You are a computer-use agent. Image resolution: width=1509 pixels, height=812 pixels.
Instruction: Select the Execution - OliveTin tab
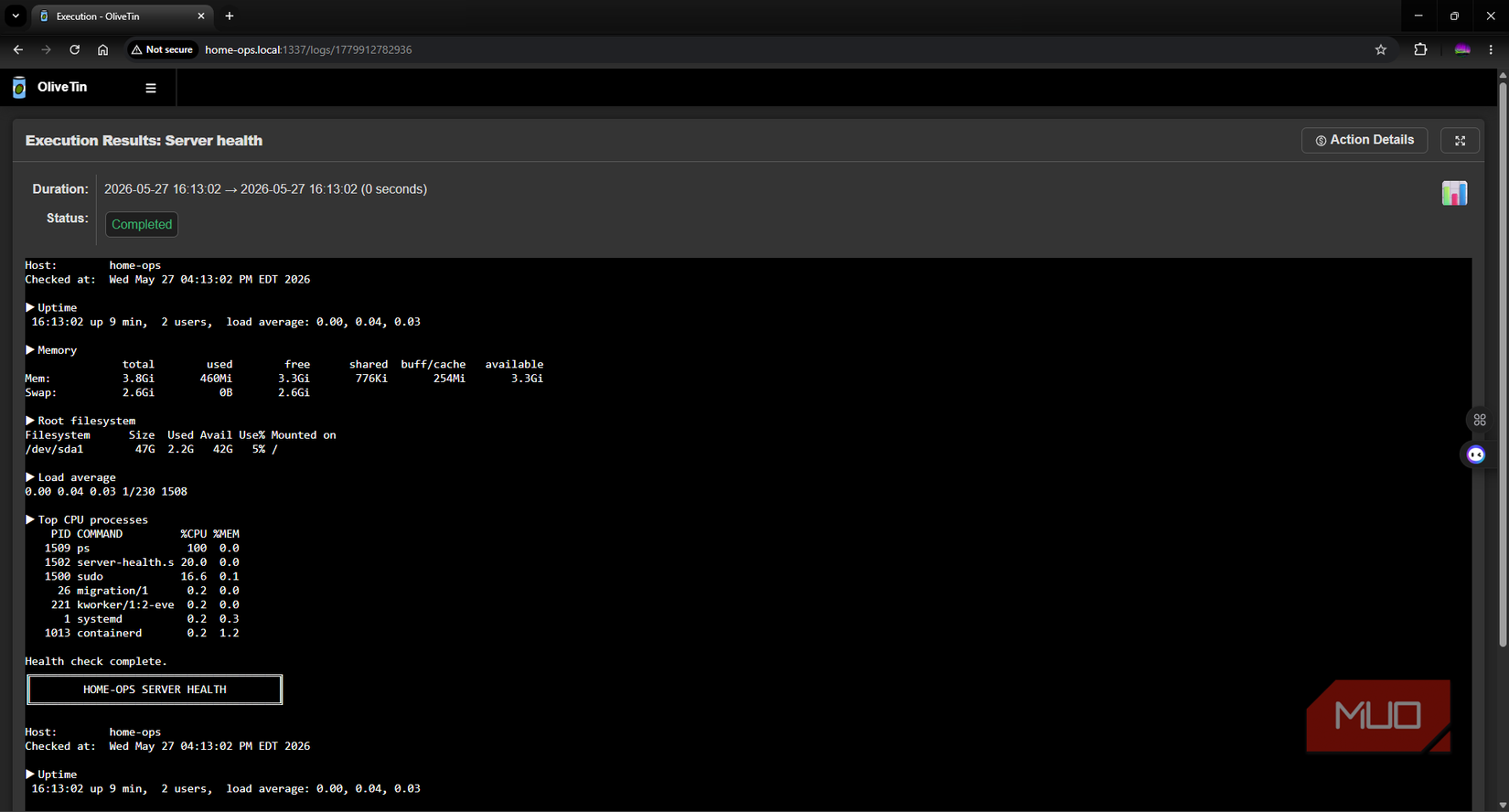(123, 16)
